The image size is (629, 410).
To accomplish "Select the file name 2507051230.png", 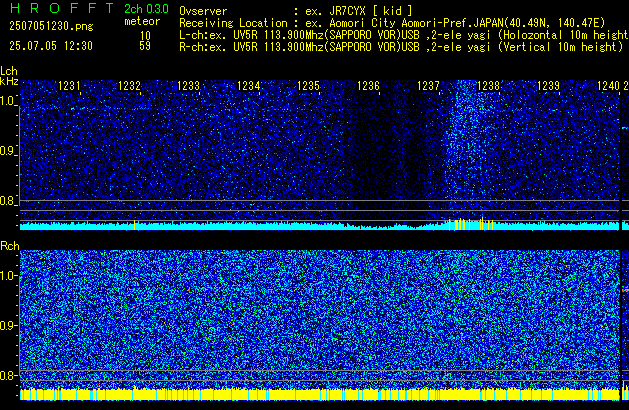I will pos(51,26).
